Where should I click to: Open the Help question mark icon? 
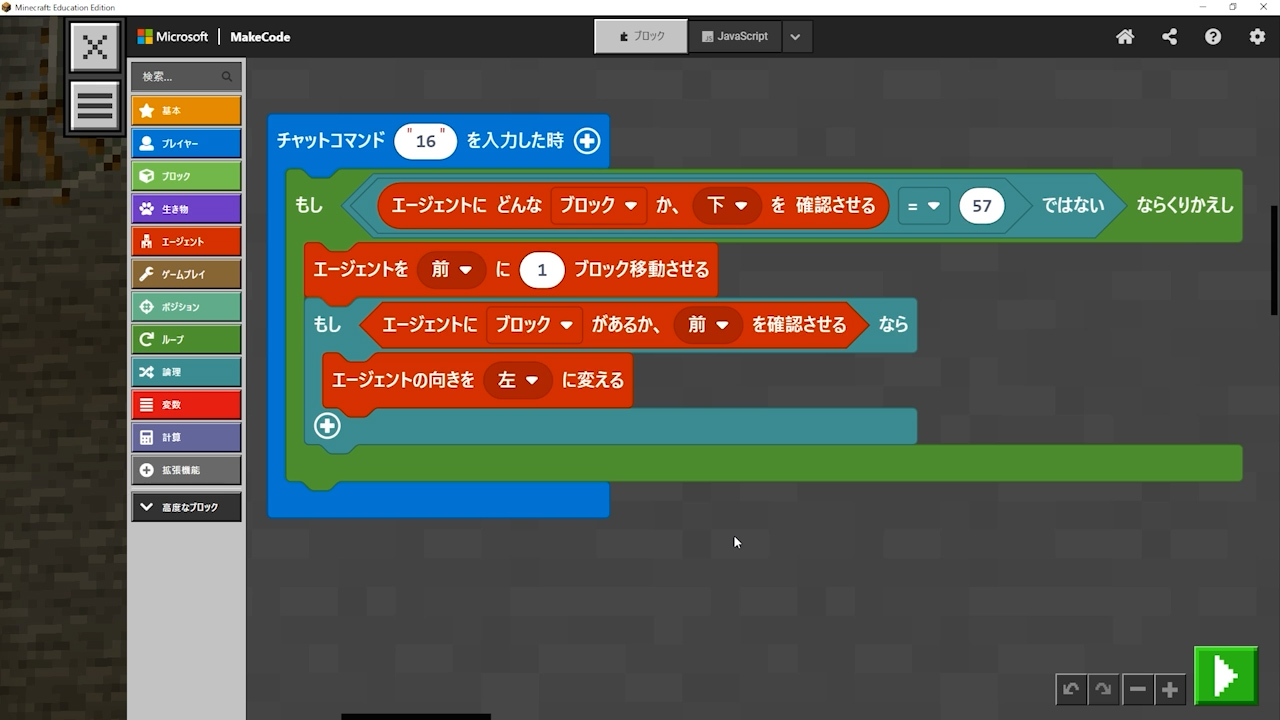(1213, 37)
